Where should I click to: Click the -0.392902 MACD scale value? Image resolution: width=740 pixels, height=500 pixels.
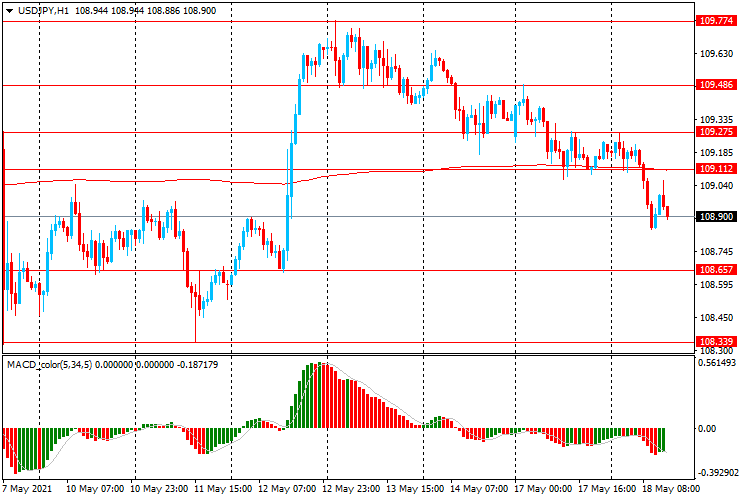pos(717,472)
